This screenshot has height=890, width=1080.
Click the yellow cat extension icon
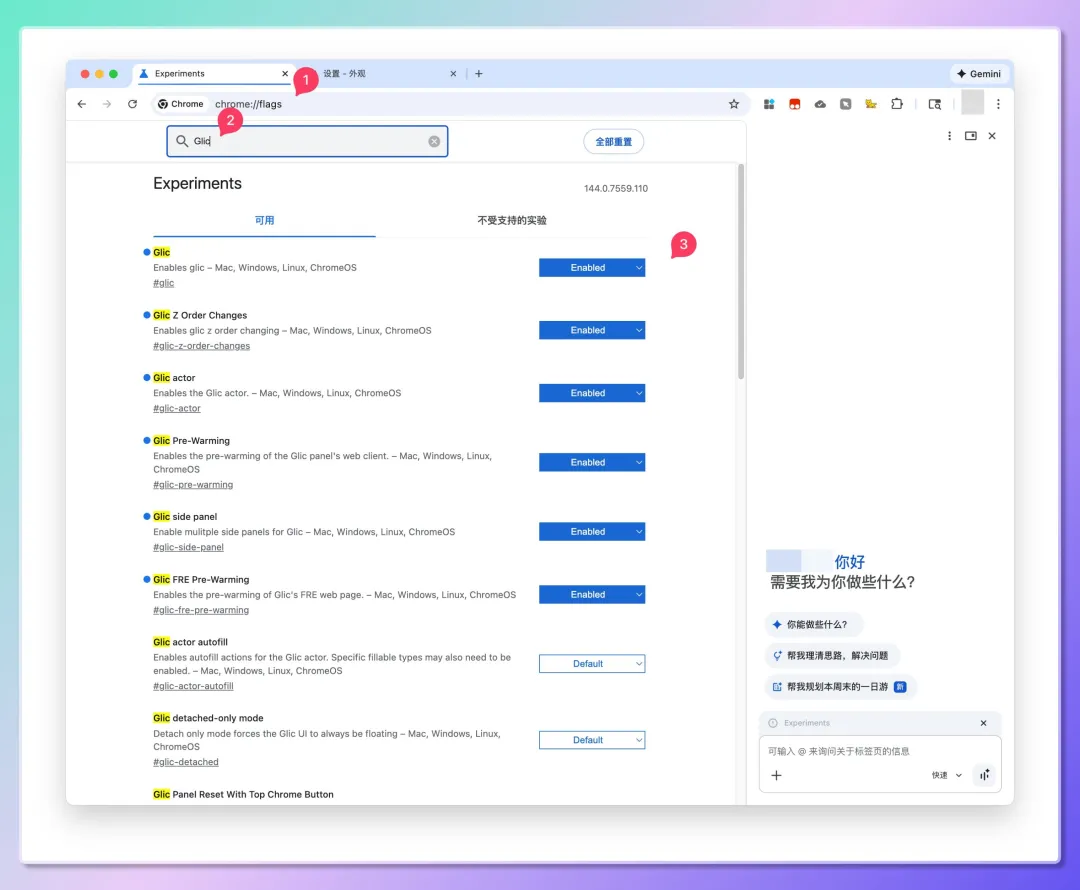point(871,104)
